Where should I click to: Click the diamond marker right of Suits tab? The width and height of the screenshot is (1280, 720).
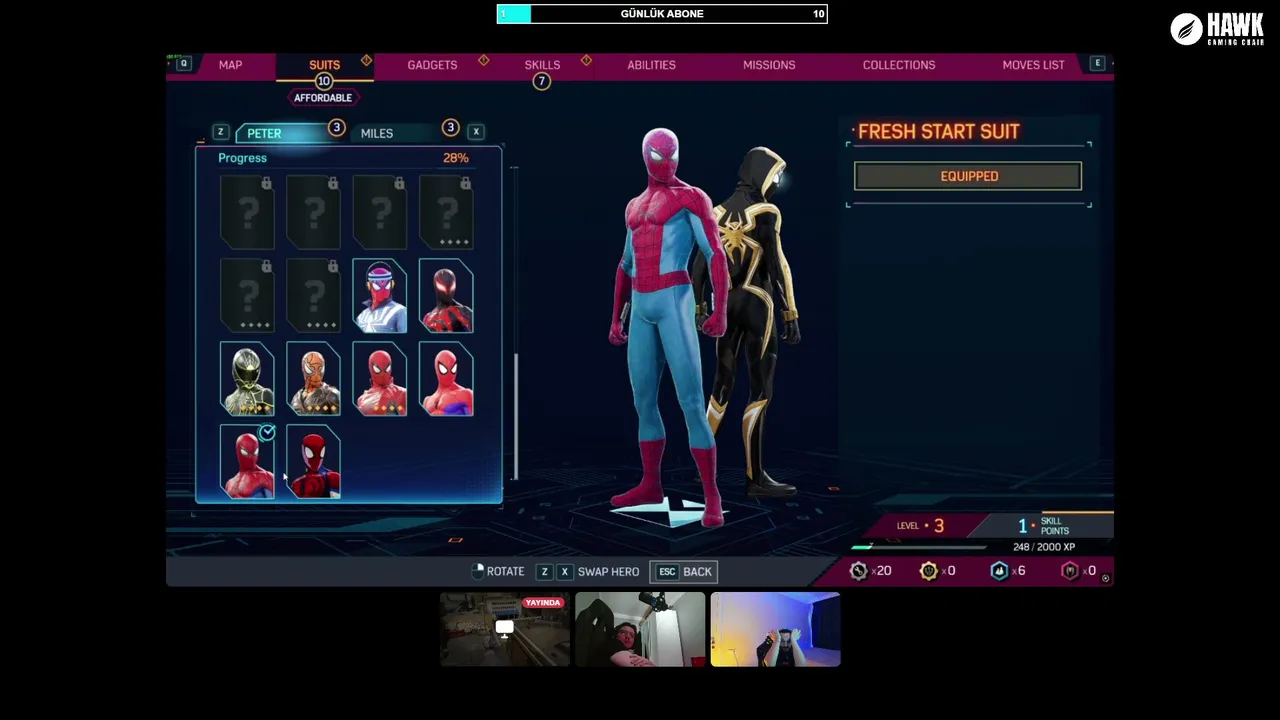(366, 61)
